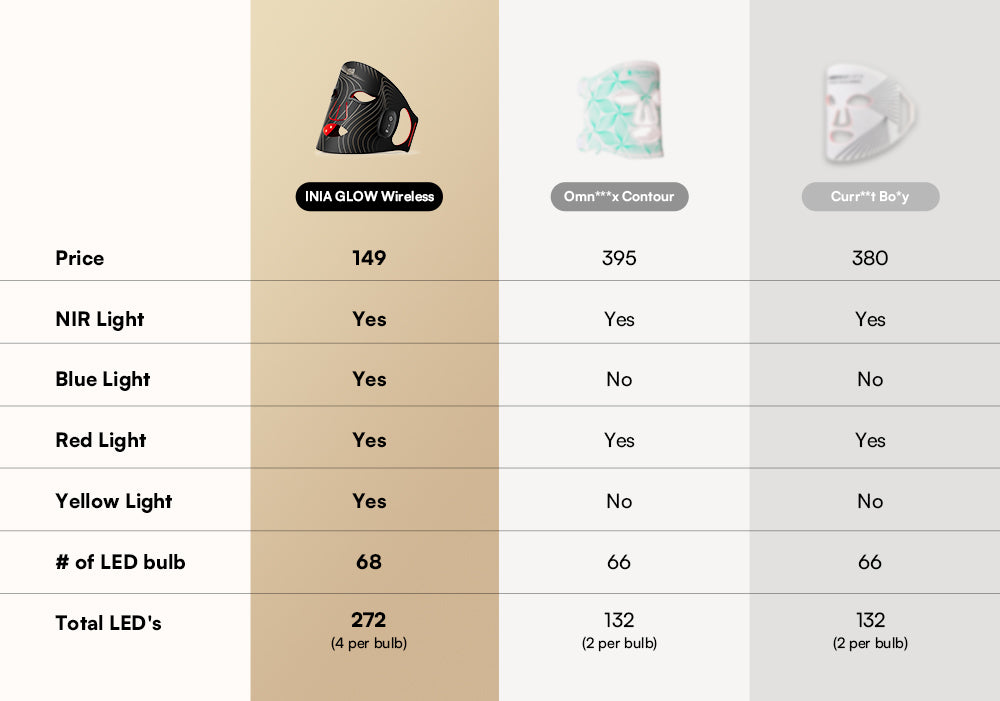Click the teal Omn***x Contour mask image
The height and width of the screenshot is (701, 1000).
click(620, 110)
